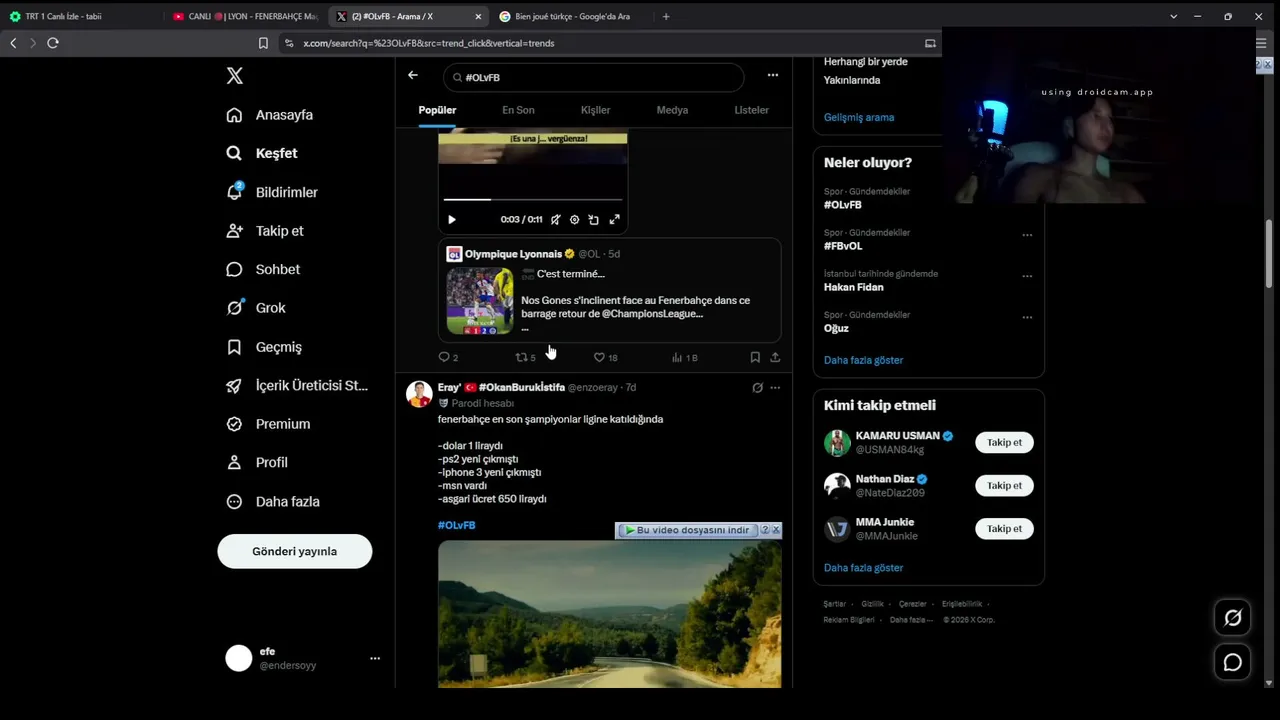Bookmark this page in the address bar
The width and height of the screenshot is (1280, 720).
(x=263, y=43)
